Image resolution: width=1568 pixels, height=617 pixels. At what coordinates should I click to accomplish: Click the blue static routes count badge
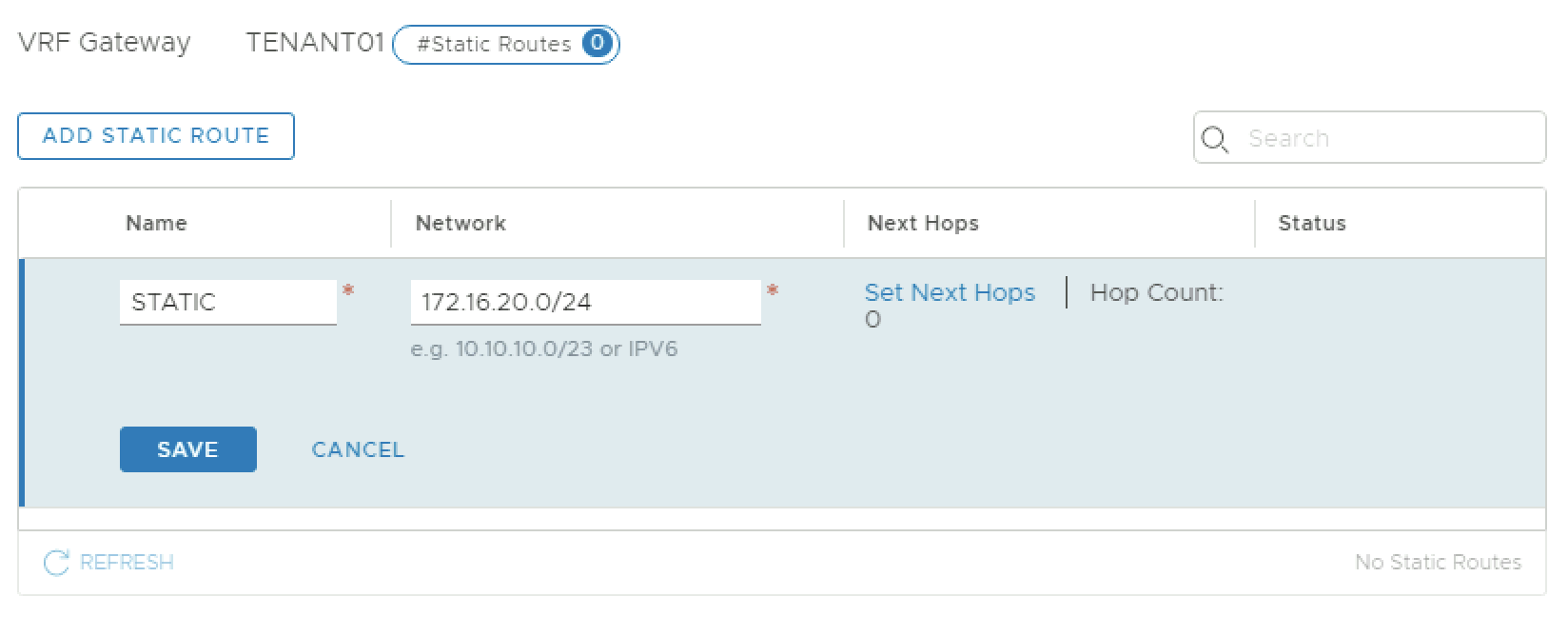click(597, 44)
